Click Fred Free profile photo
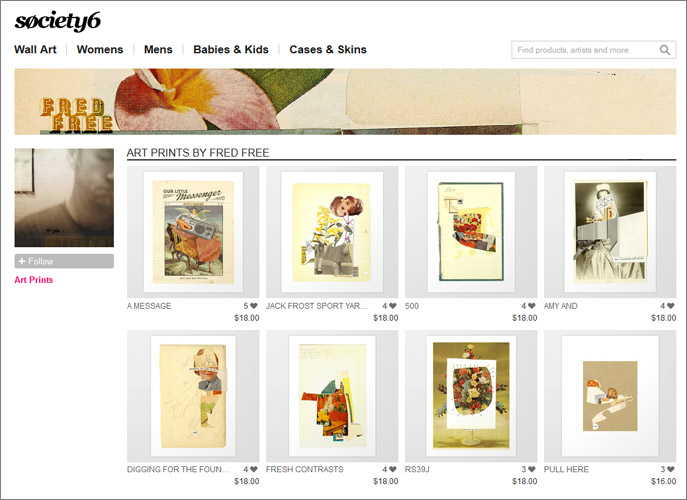Image resolution: width=687 pixels, height=500 pixels. click(x=64, y=198)
